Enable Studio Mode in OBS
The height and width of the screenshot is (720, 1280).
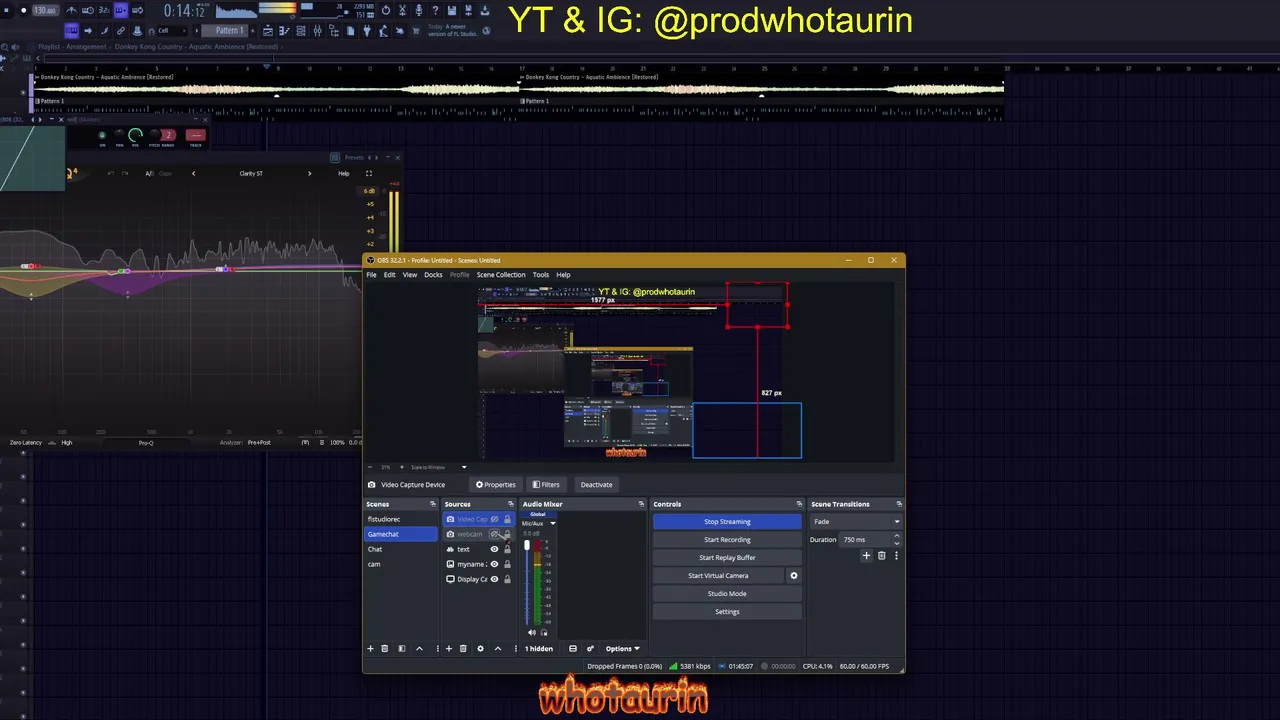(x=727, y=594)
